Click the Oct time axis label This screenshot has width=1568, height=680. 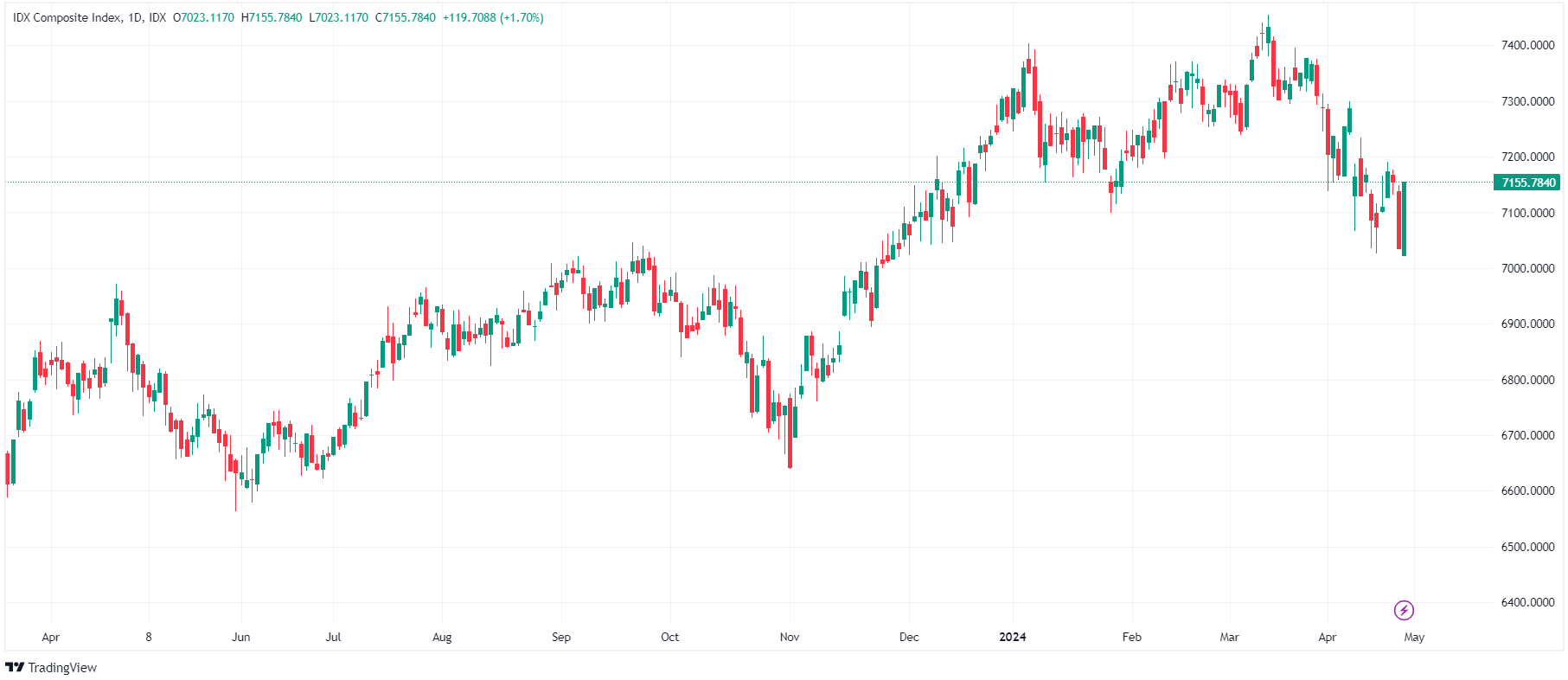click(670, 637)
